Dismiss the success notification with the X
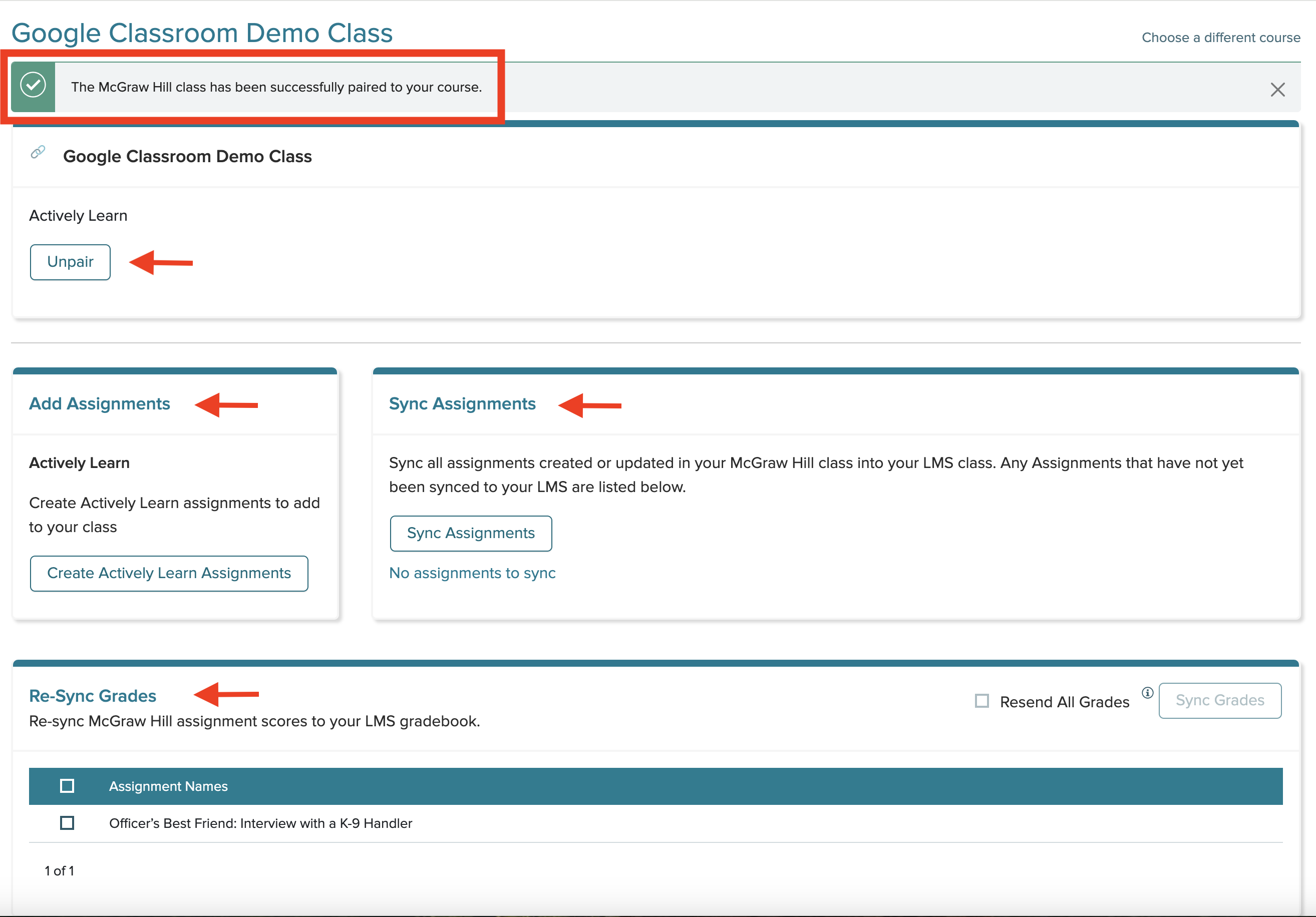The image size is (1316, 917). pyautogui.click(x=1277, y=90)
